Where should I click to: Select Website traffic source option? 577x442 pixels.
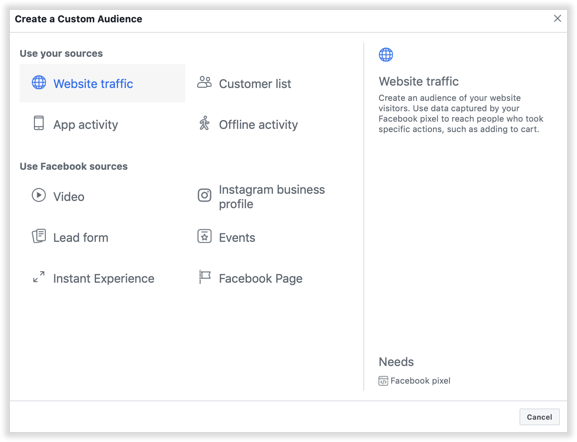tap(102, 83)
